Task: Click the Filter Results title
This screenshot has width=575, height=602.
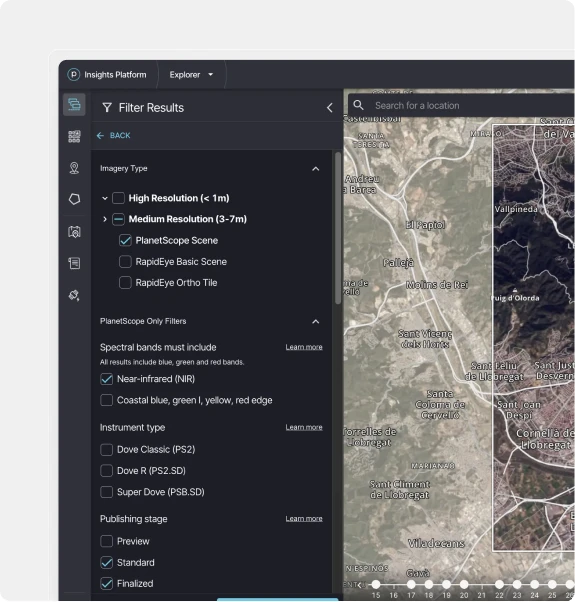Action: click(151, 108)
